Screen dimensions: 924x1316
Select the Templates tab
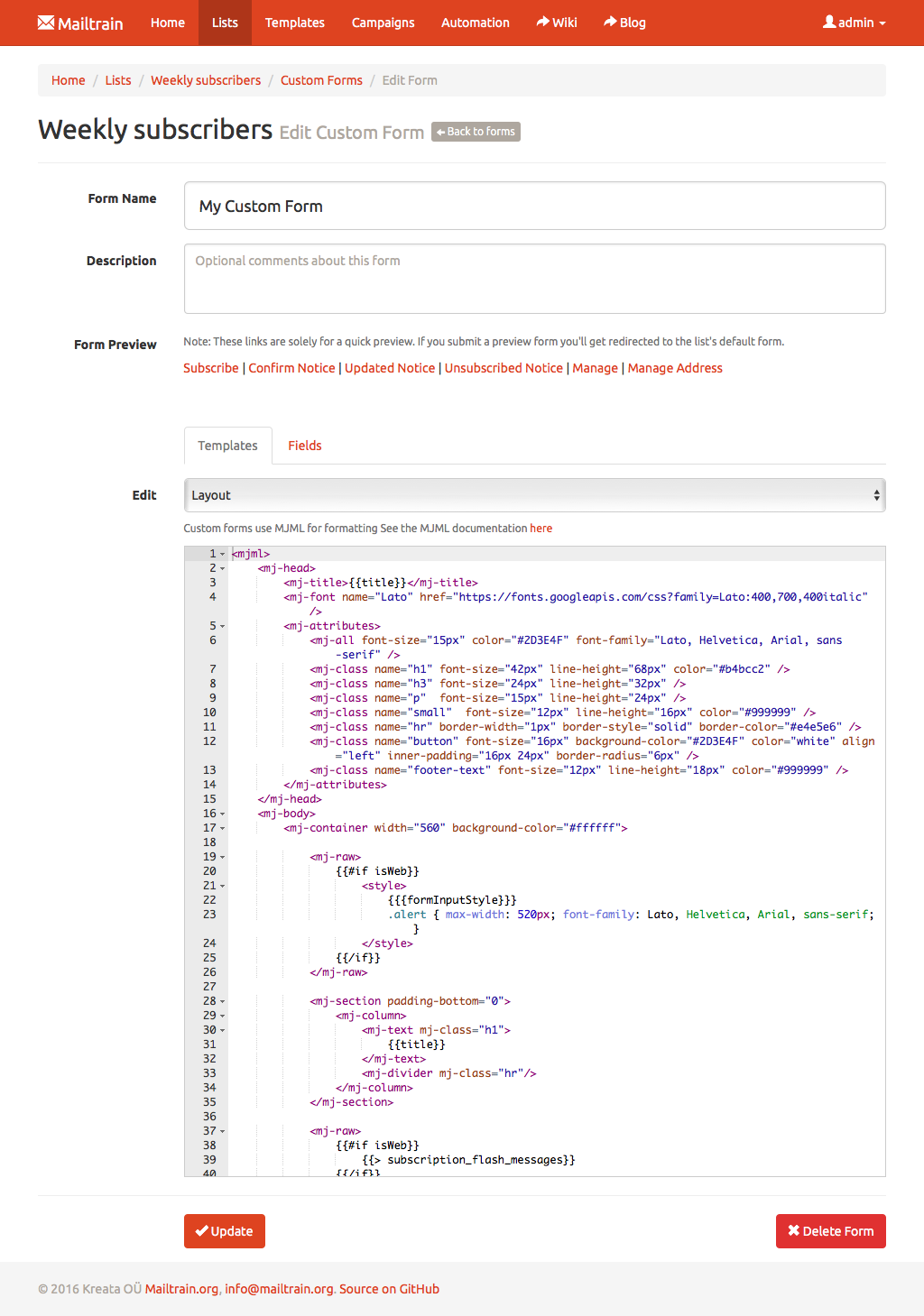point(227,445)
